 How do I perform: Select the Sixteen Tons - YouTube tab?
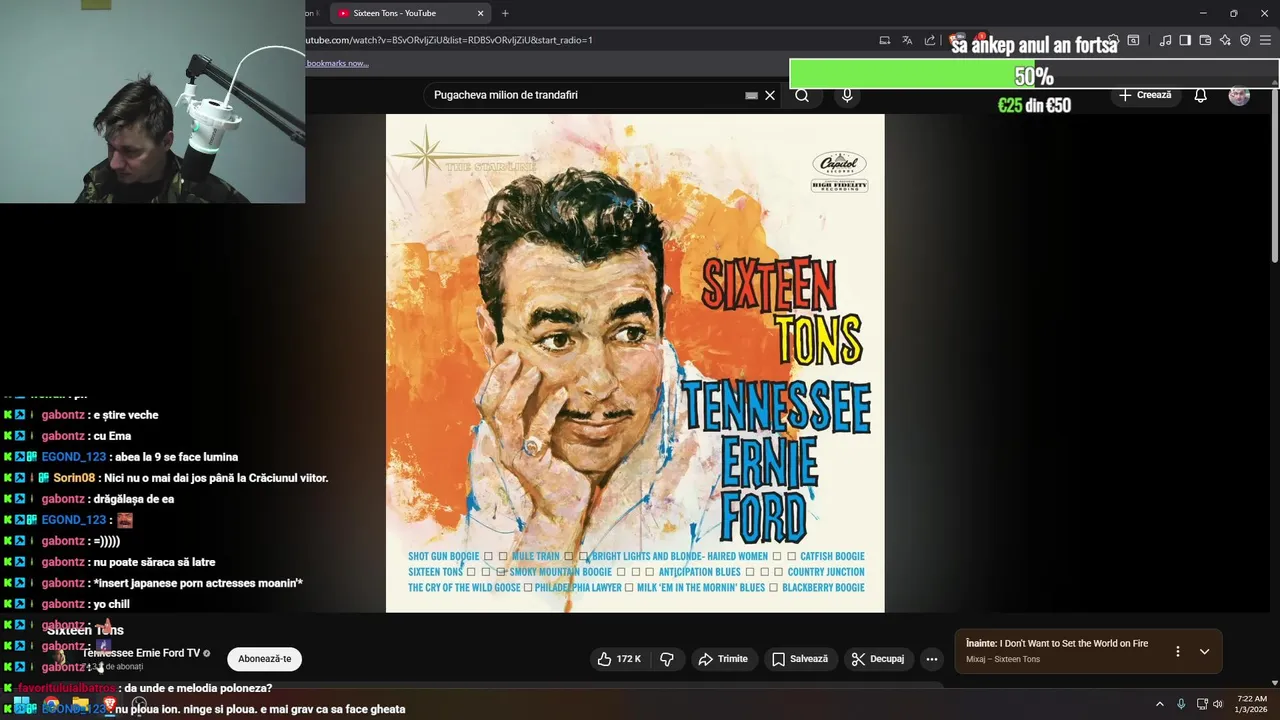408,13
